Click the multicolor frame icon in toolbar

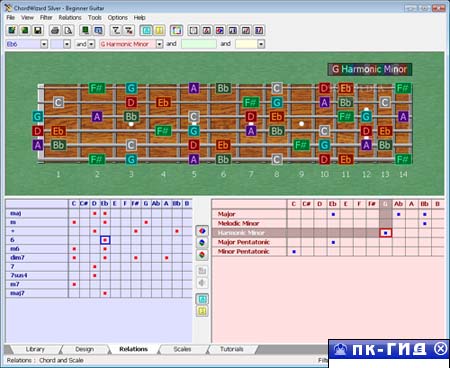coord(176,30)
